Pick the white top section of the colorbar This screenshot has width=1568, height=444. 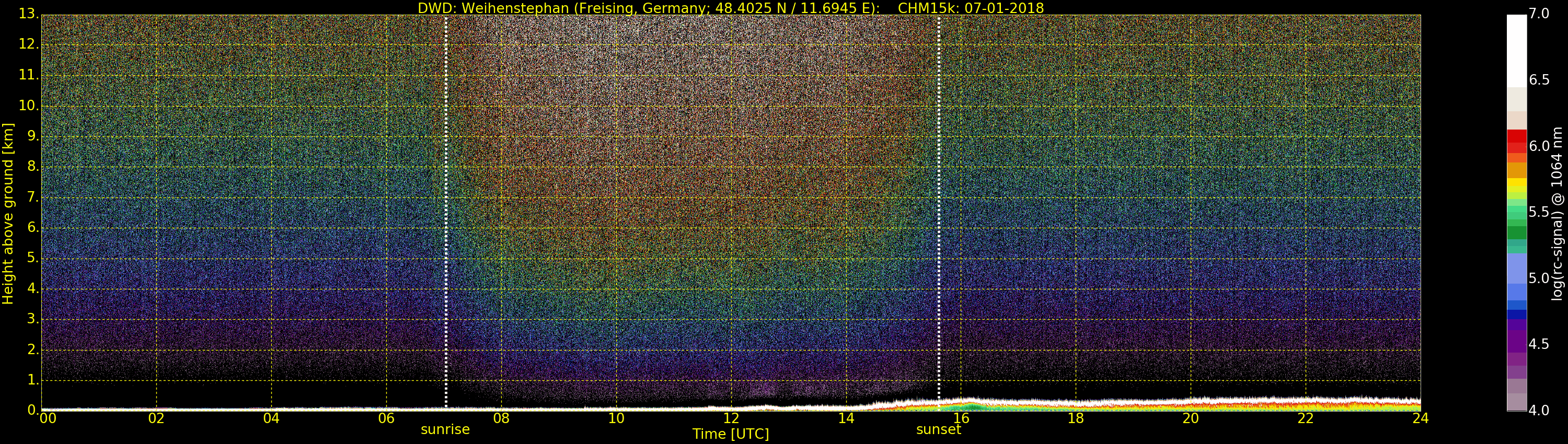pyautogui.click(x=1516, y=49)
